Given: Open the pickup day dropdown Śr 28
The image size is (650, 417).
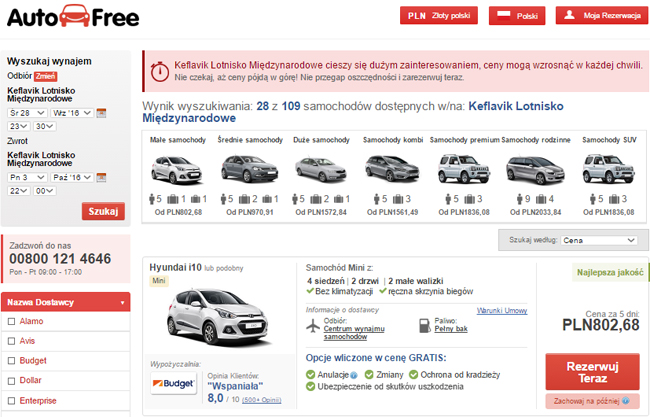Looking at the screenshot, I should click(x=27, y=113).
